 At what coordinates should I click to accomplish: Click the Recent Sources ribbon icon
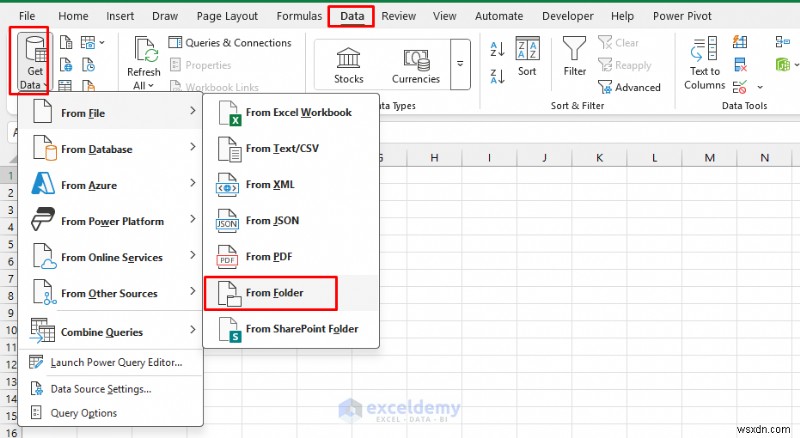pos(88,64)
